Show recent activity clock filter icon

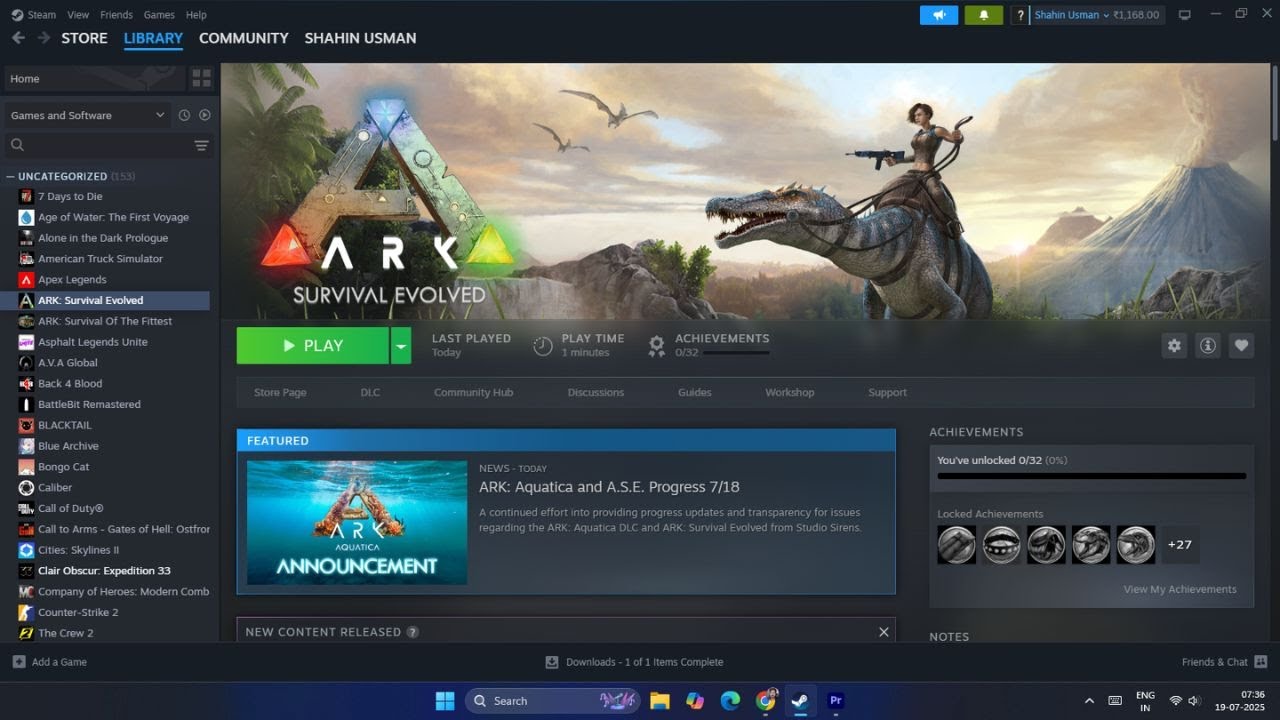coord(184,115)
